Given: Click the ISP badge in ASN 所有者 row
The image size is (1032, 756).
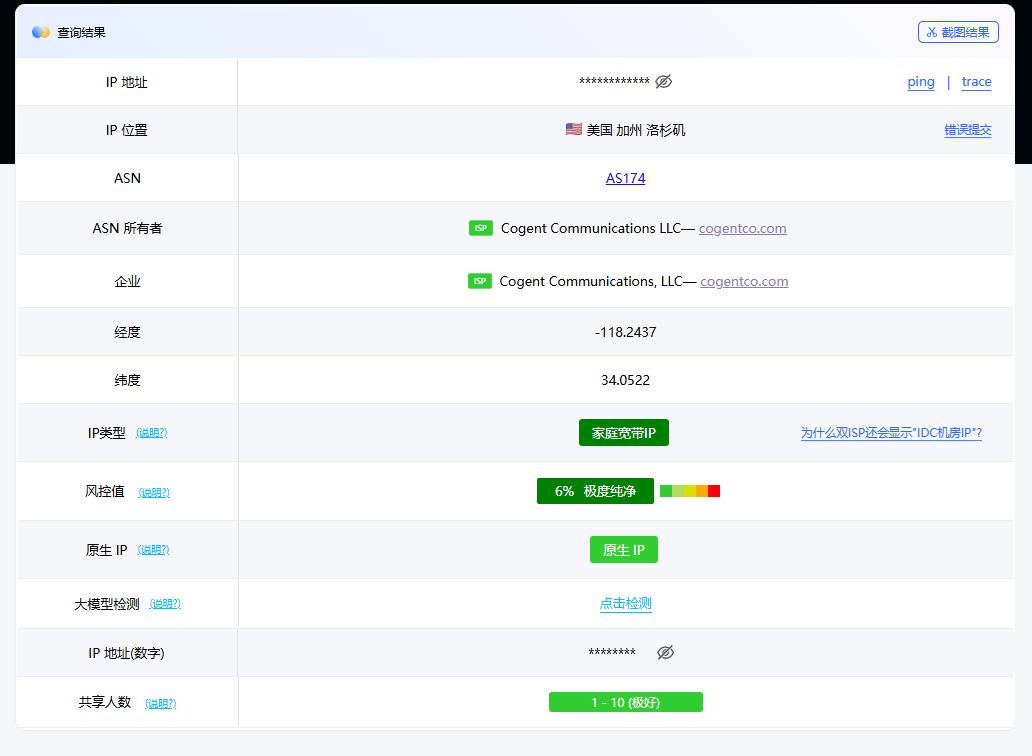Looking at the screenshot, I should pyautogui.click(x=481, y=228).
